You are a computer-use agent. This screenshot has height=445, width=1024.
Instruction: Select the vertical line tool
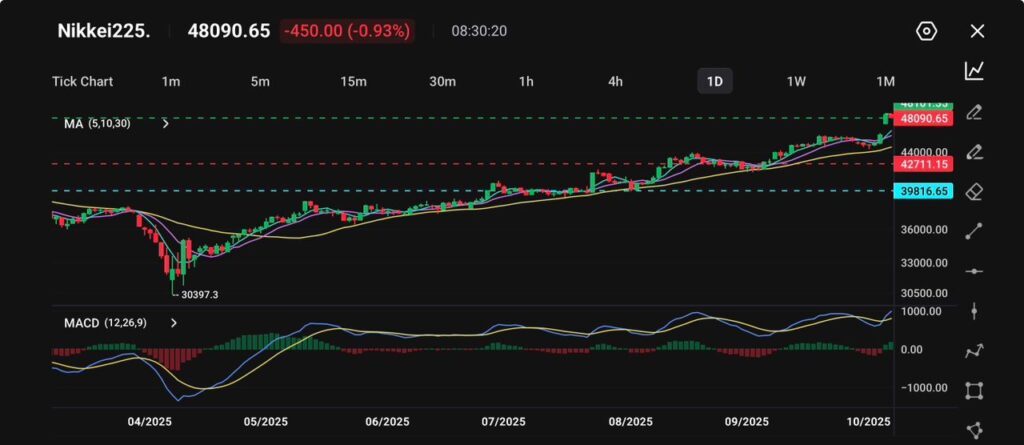tap(974, 311)
